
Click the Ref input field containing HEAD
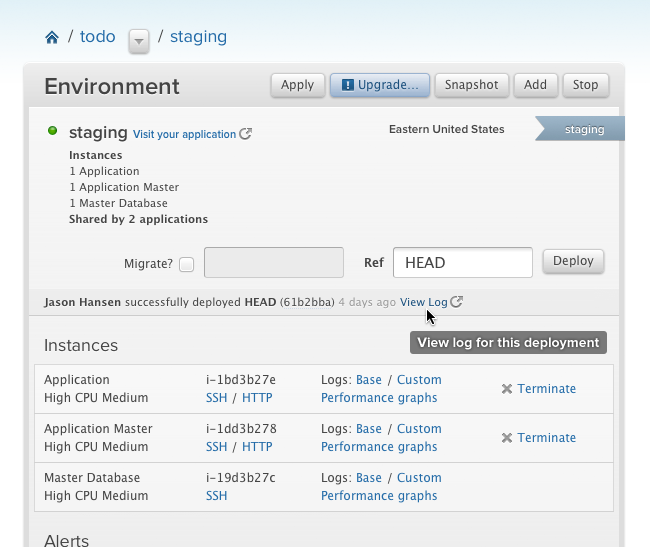point(462,263)
